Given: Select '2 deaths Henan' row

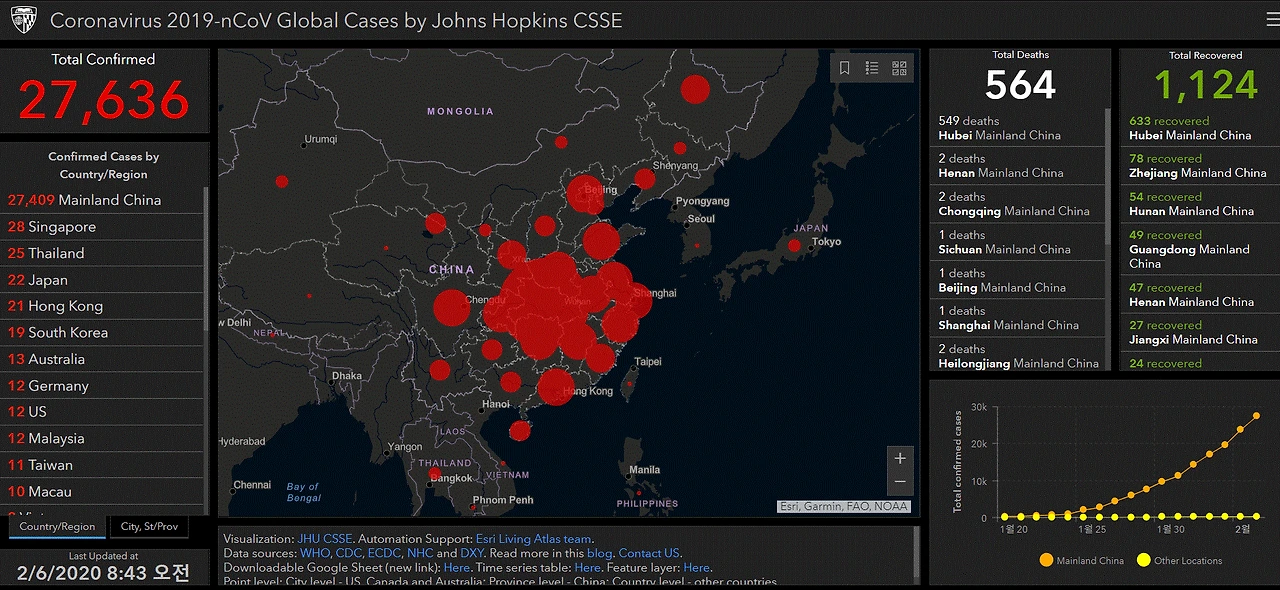Looking at the screenshot, I should pos(1016,166).
